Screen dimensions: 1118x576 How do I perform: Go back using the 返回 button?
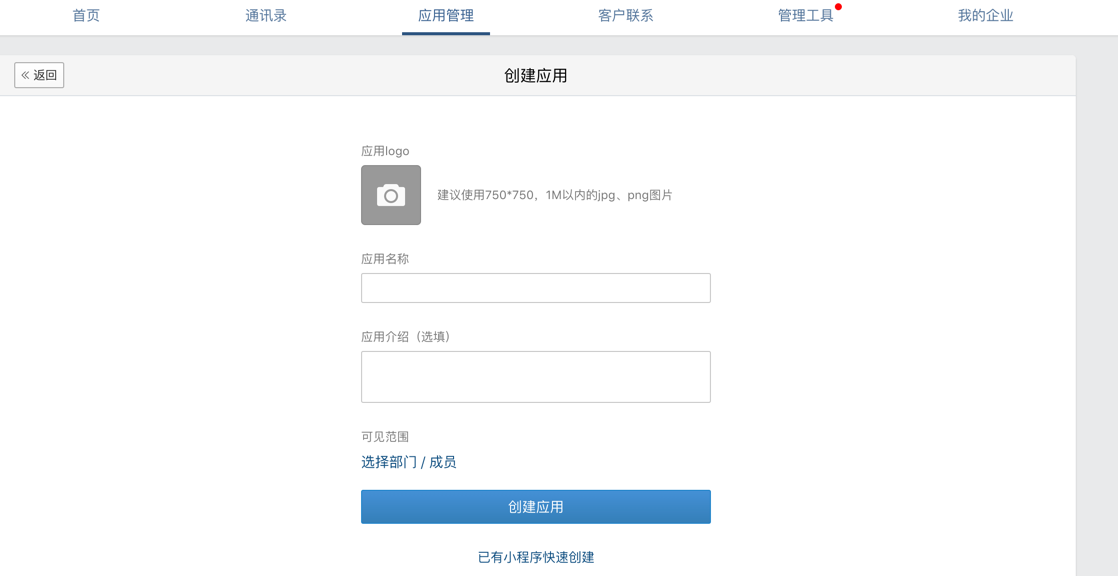pos(39,75)
